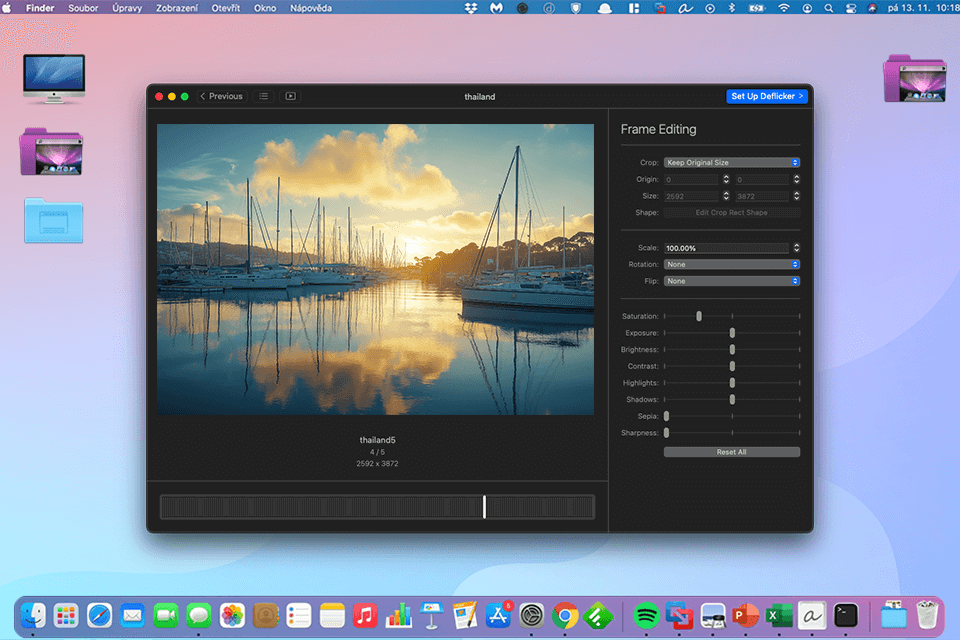This screenshot has width=960, height=640.
Task: Click the play preview icon in toolbar
Action: 291,96
